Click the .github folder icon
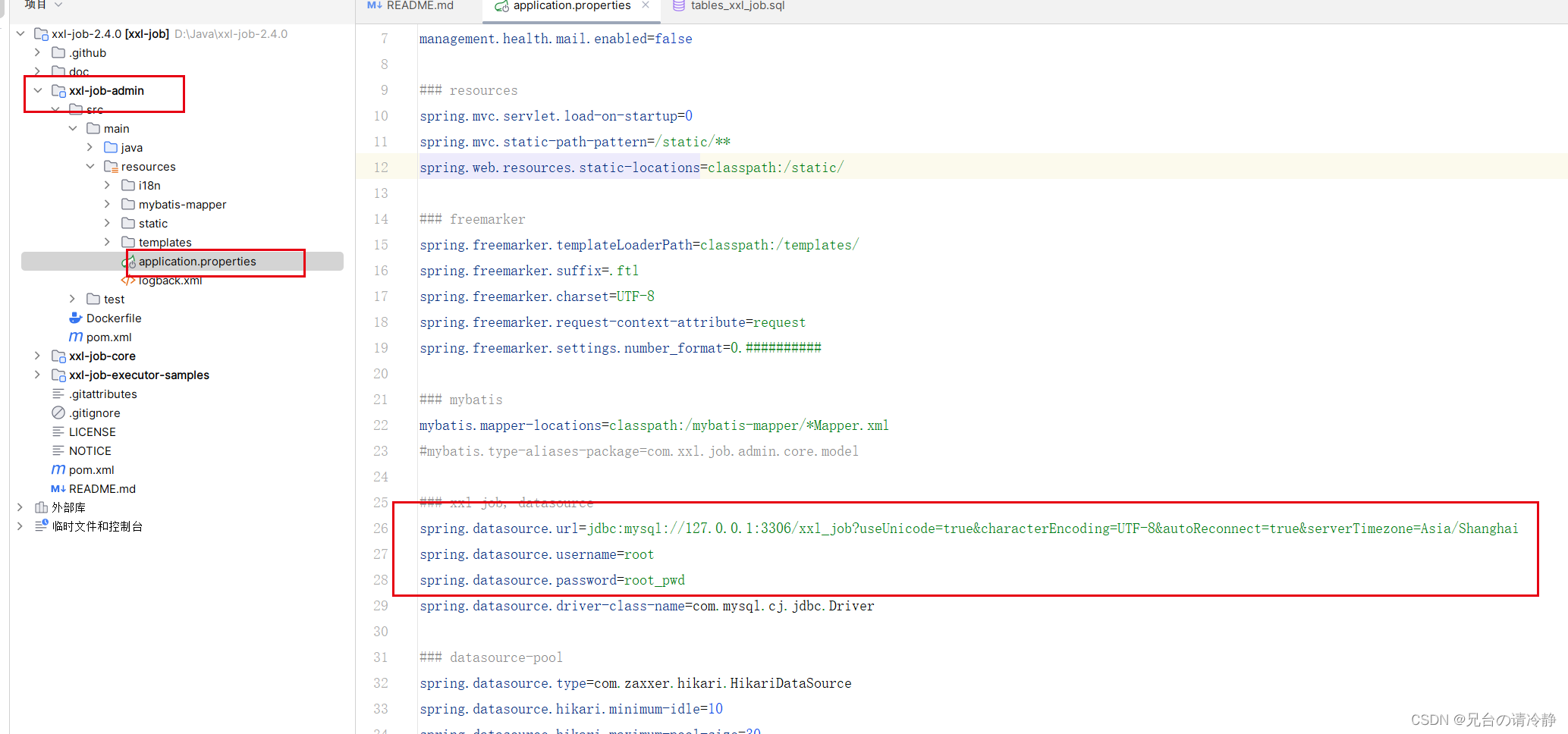1568x734 pixels. [x=58, y=52]
